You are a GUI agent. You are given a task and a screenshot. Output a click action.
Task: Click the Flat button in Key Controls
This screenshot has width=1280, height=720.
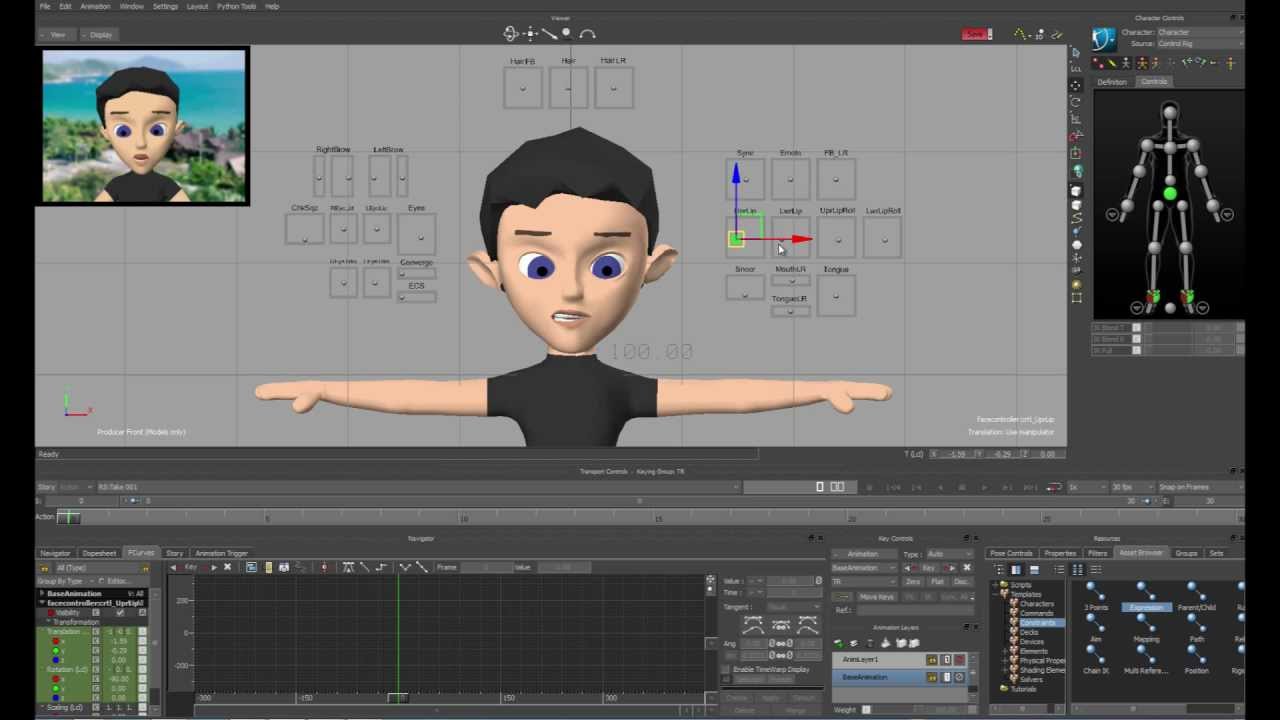click(x=937, y=581)
